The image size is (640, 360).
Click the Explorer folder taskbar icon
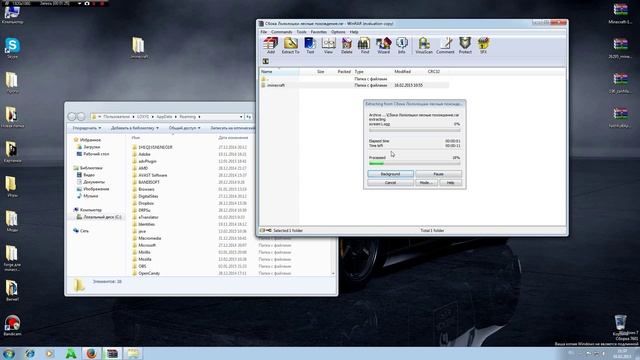(133, 353)
